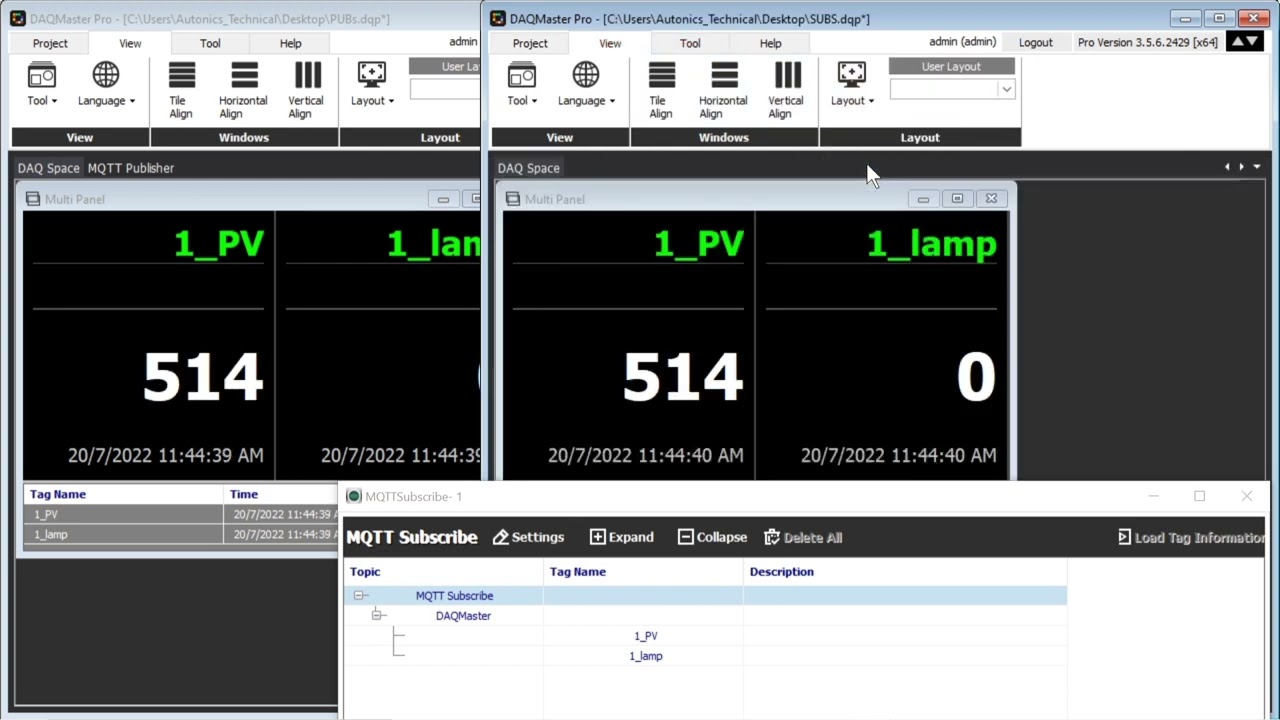1280x720 pixels.
Task: Open Layout menu in SUBS window
Action: [x=852, y=84]
